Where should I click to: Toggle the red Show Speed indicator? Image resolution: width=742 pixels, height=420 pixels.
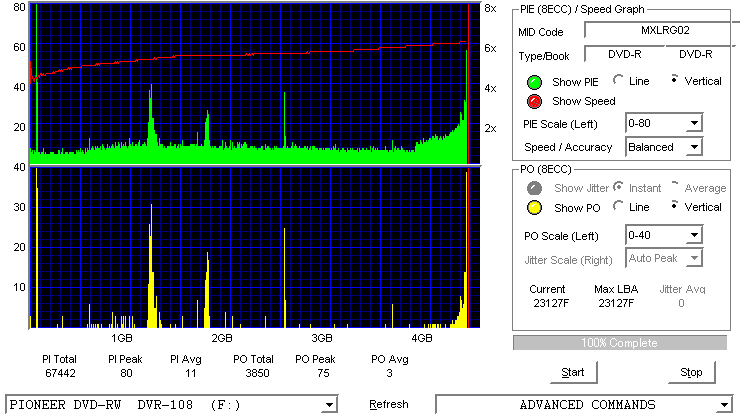[534, 101]
